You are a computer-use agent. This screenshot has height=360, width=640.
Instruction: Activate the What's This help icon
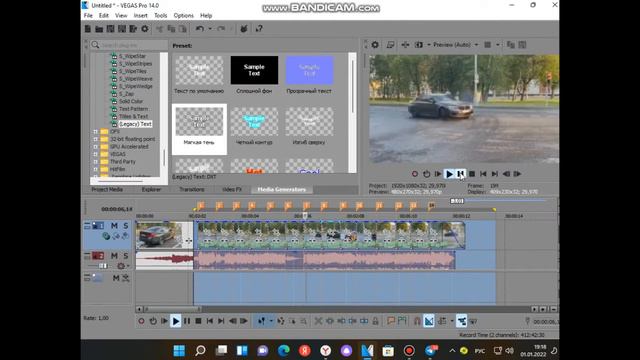pos(259,29)
